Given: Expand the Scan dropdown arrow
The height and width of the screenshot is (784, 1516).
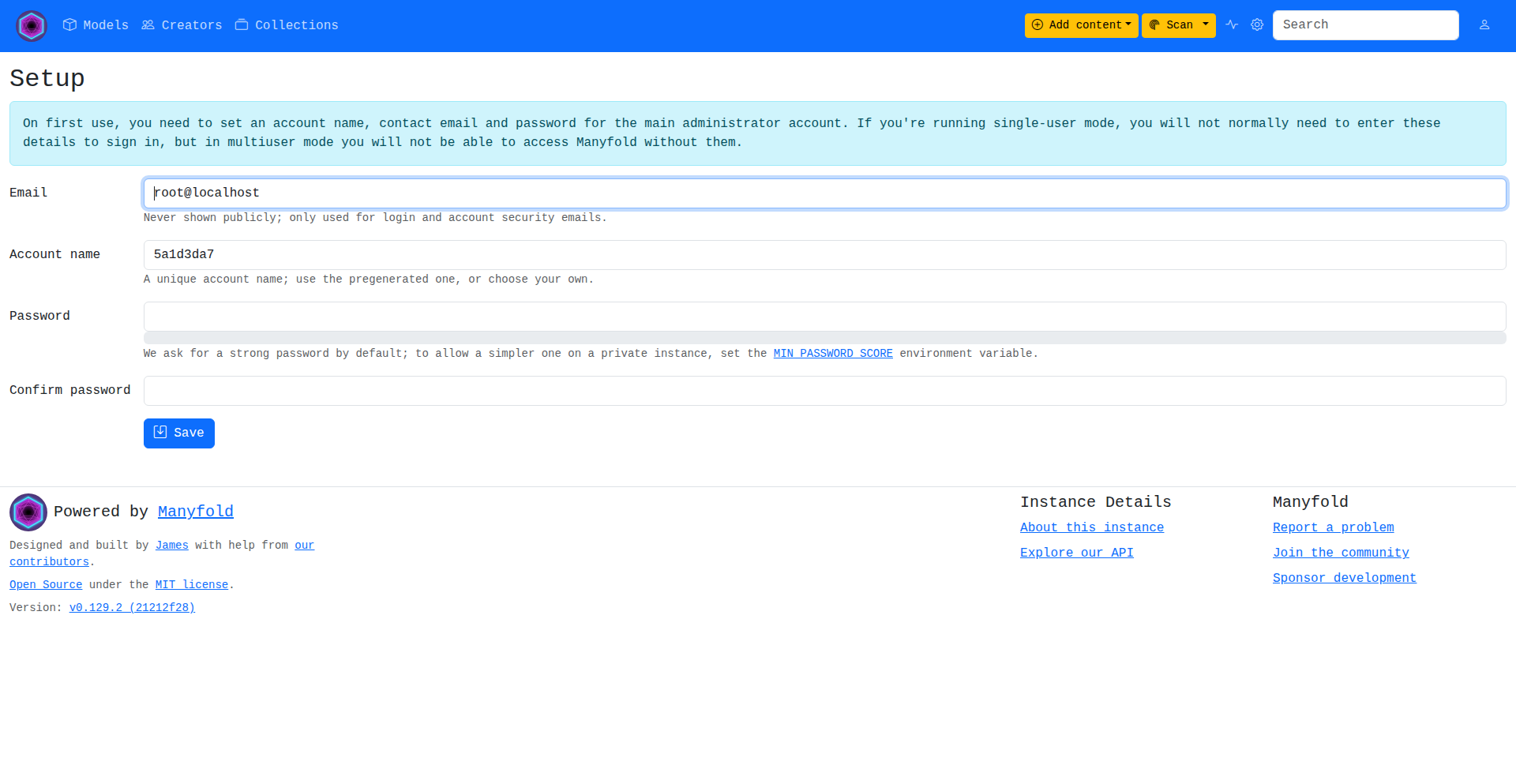Looking at the screenshot, I should (1206, 25).
